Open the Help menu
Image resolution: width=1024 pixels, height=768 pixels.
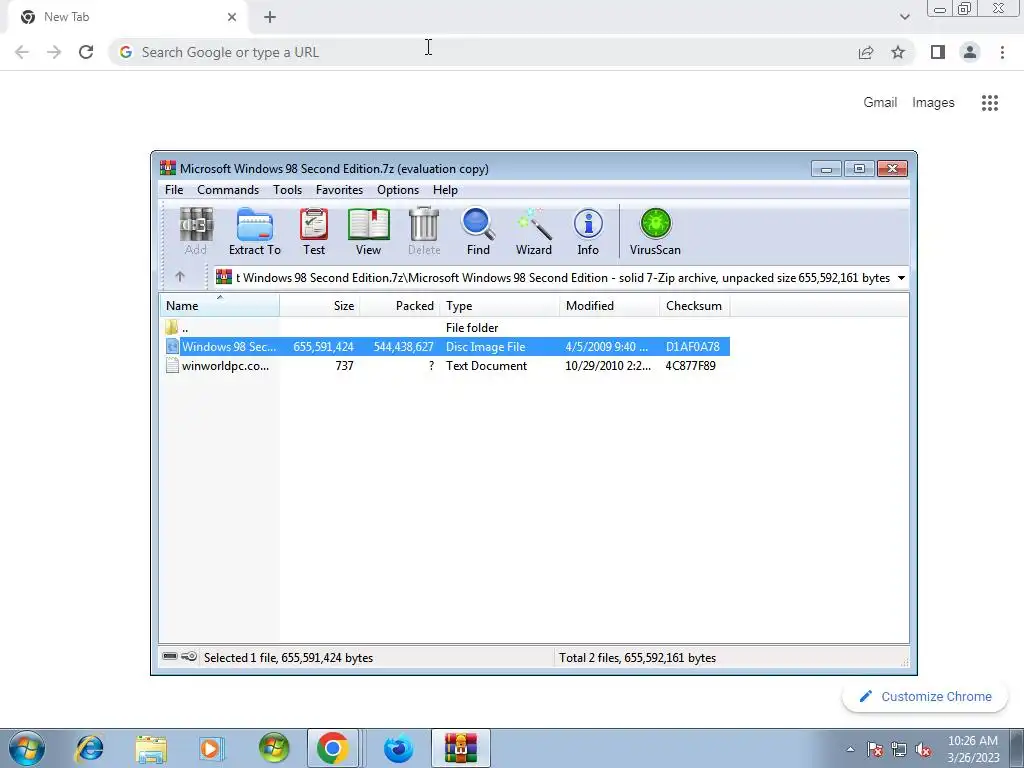click(445, 189)
